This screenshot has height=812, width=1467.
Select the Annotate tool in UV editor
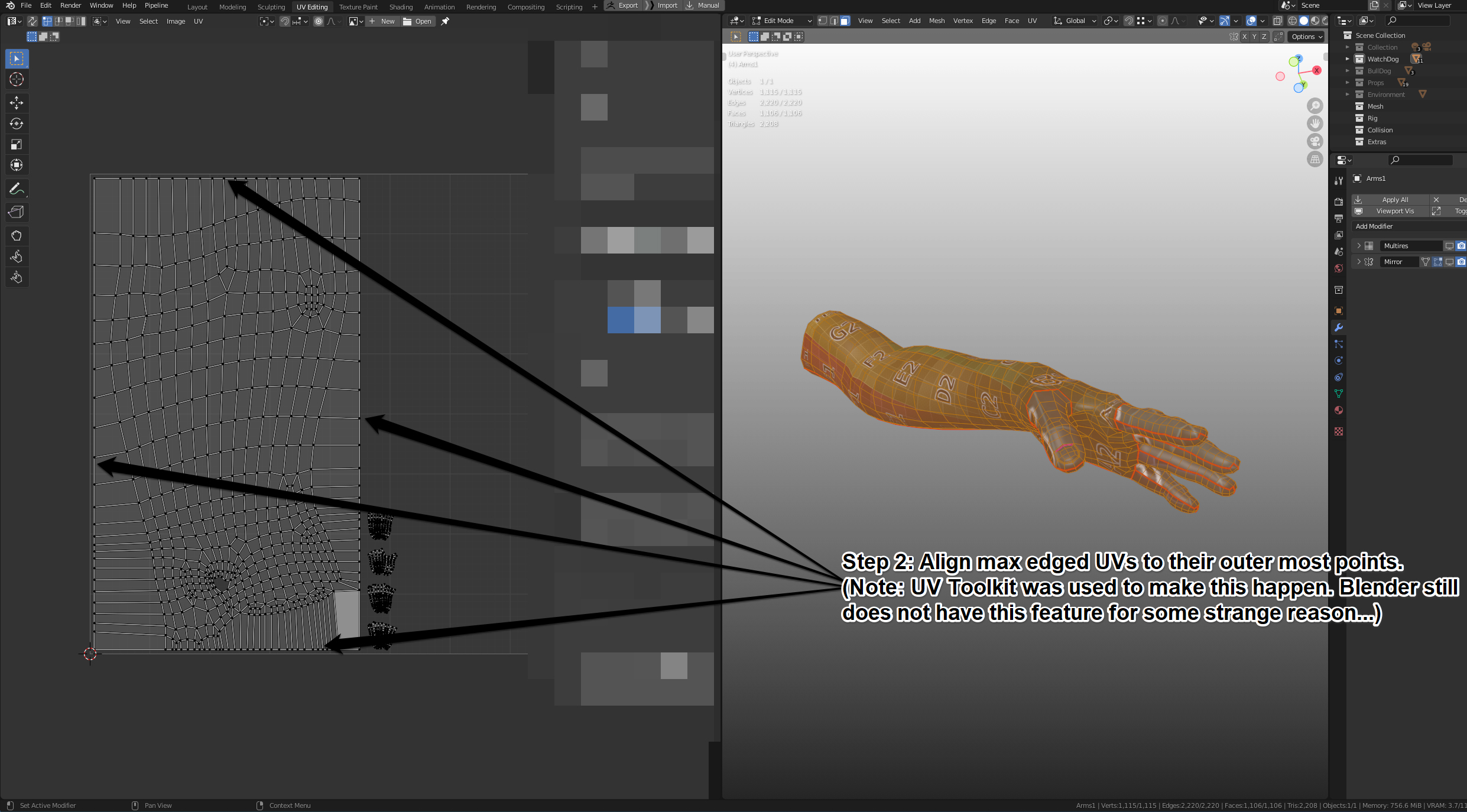[17, 189]
